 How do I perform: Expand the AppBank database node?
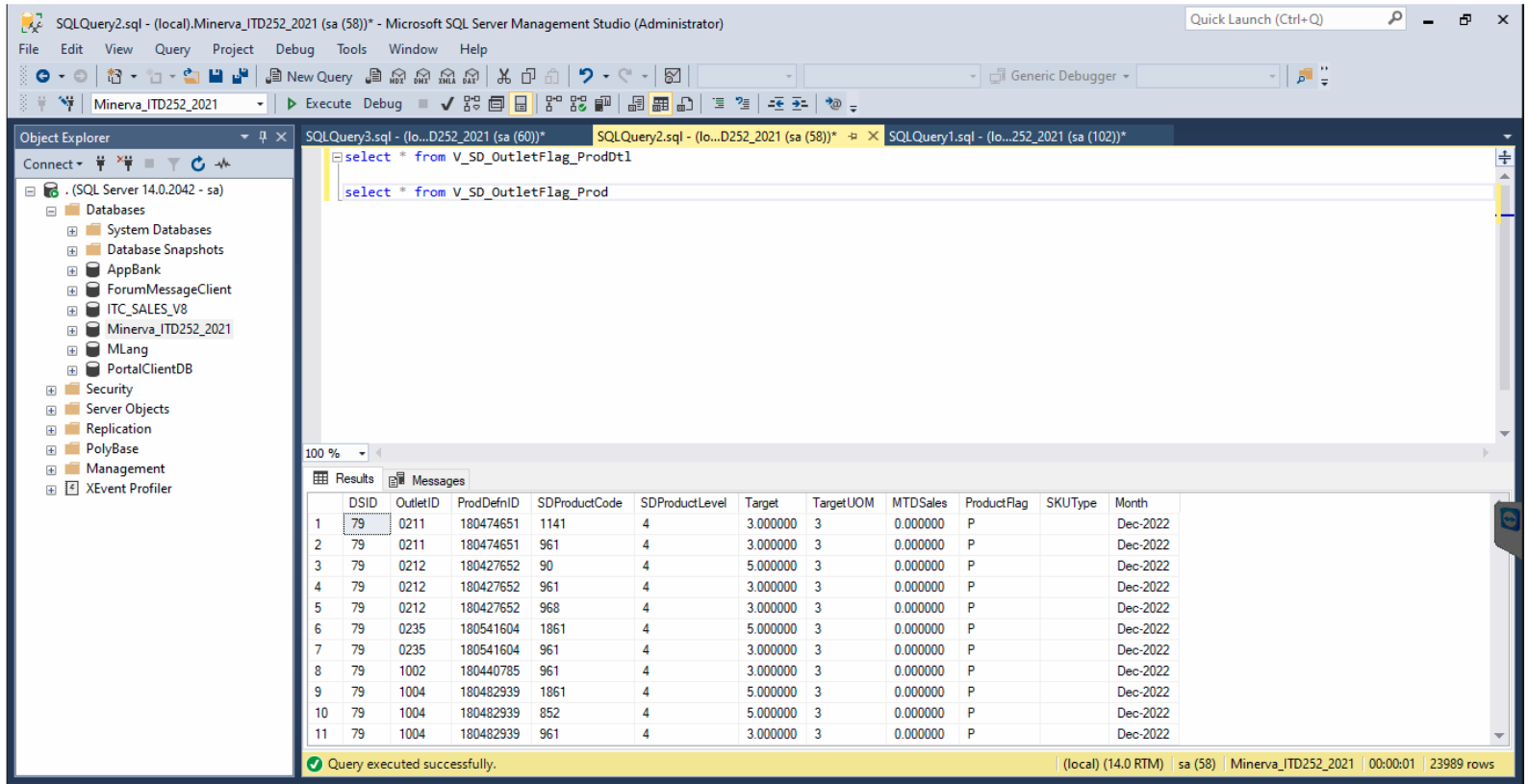click(x=72, y=271)
